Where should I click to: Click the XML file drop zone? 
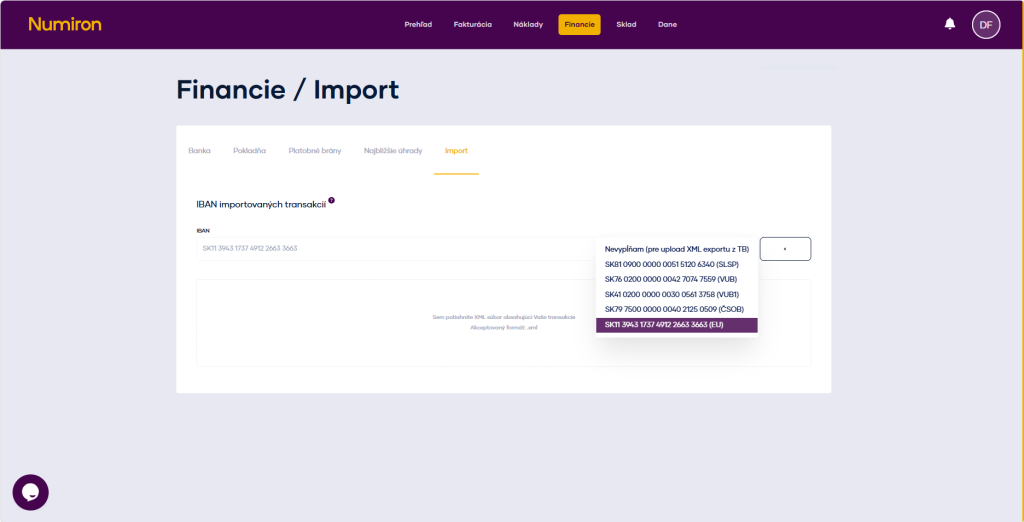tap(504, 323)
